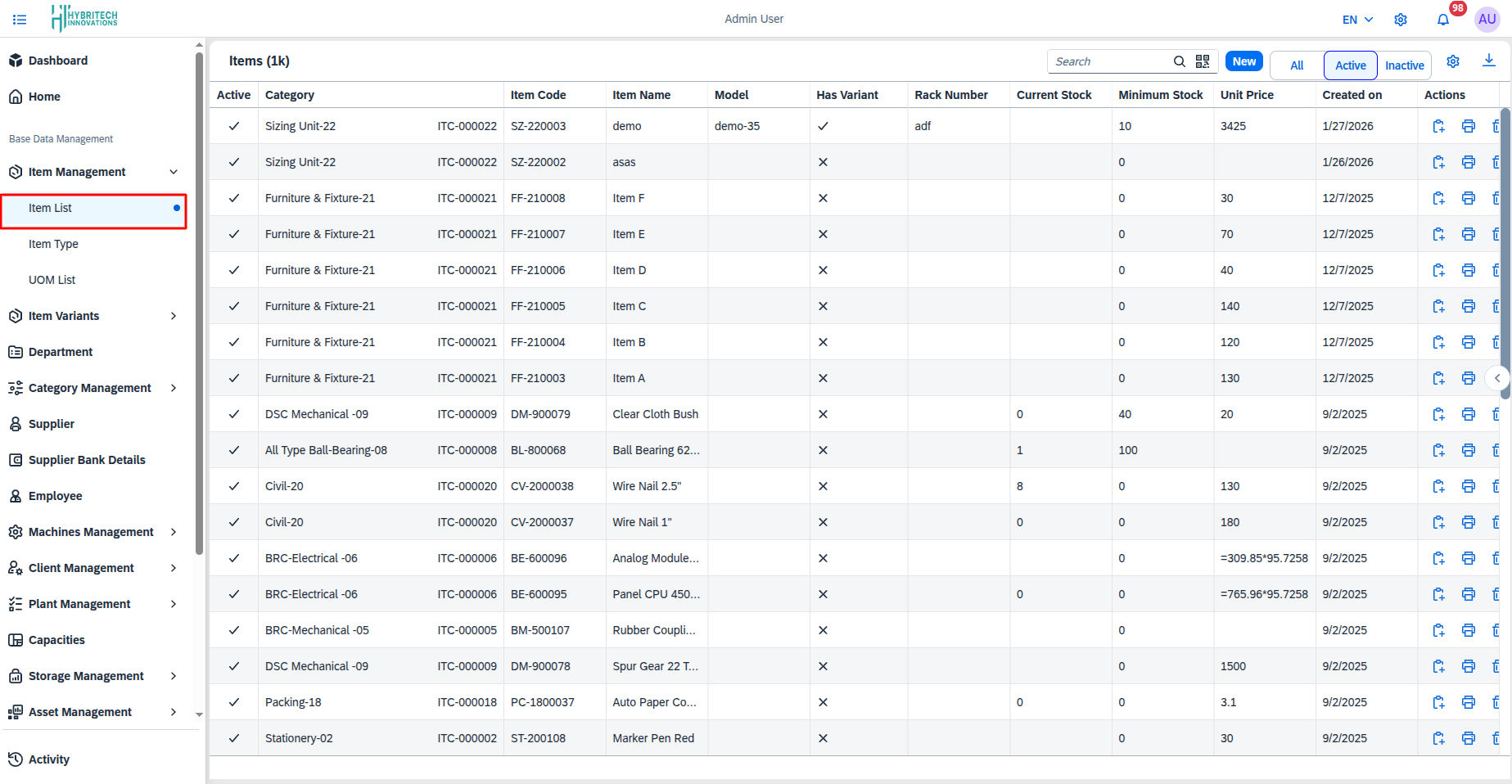This screenshot has width=1512, height=784.
Task: Click the New button to create an item
Action: click(1243, 61)
